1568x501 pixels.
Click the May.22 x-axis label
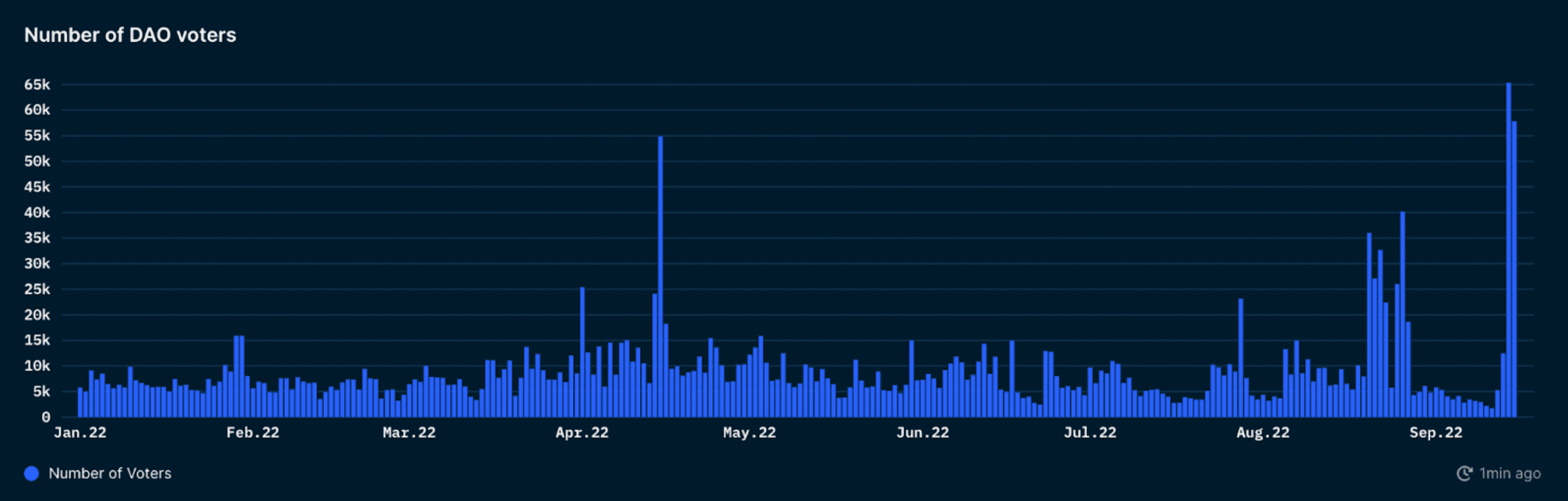(x=749, y=433)
